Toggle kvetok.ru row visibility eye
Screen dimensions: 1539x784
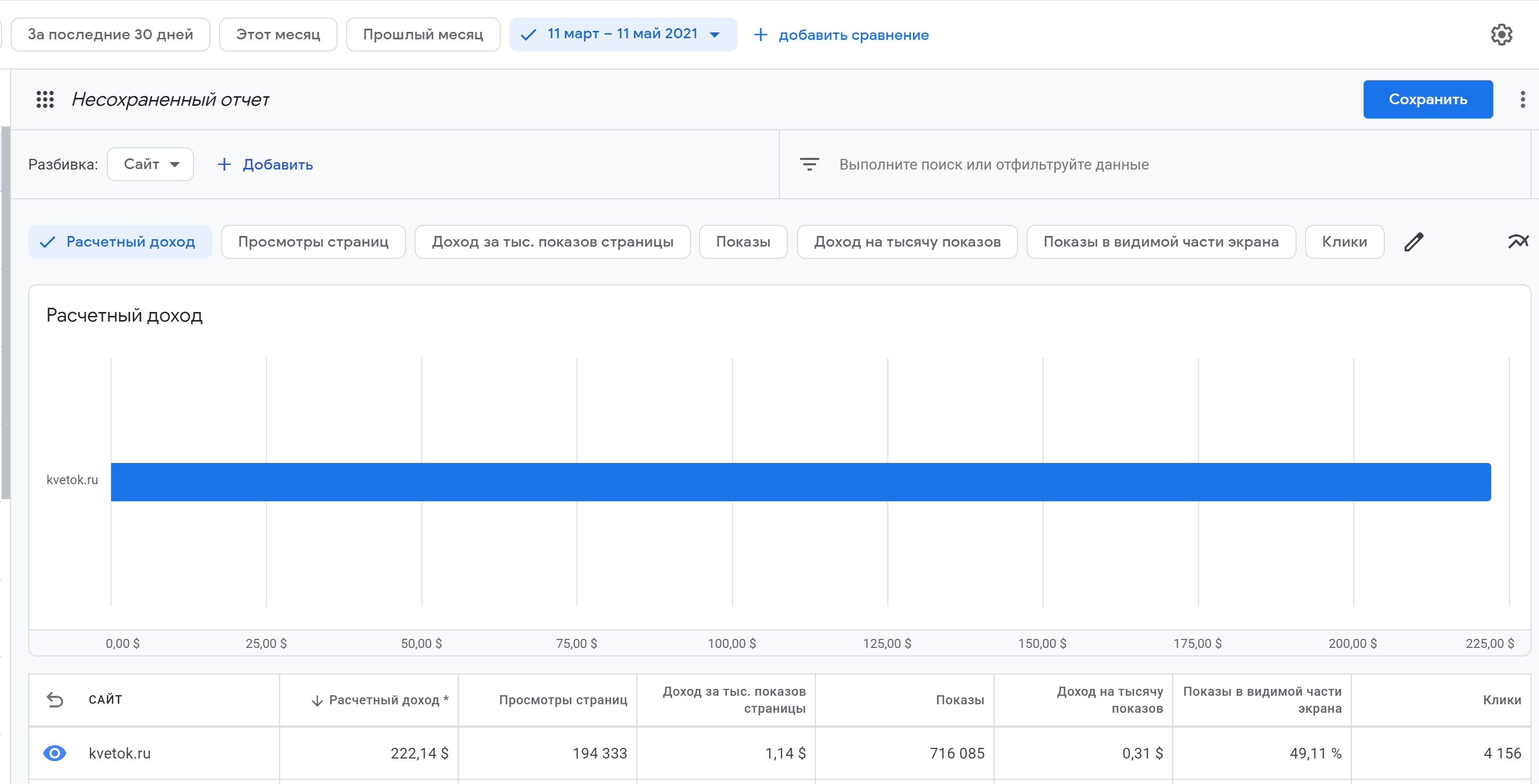[55, 753]
